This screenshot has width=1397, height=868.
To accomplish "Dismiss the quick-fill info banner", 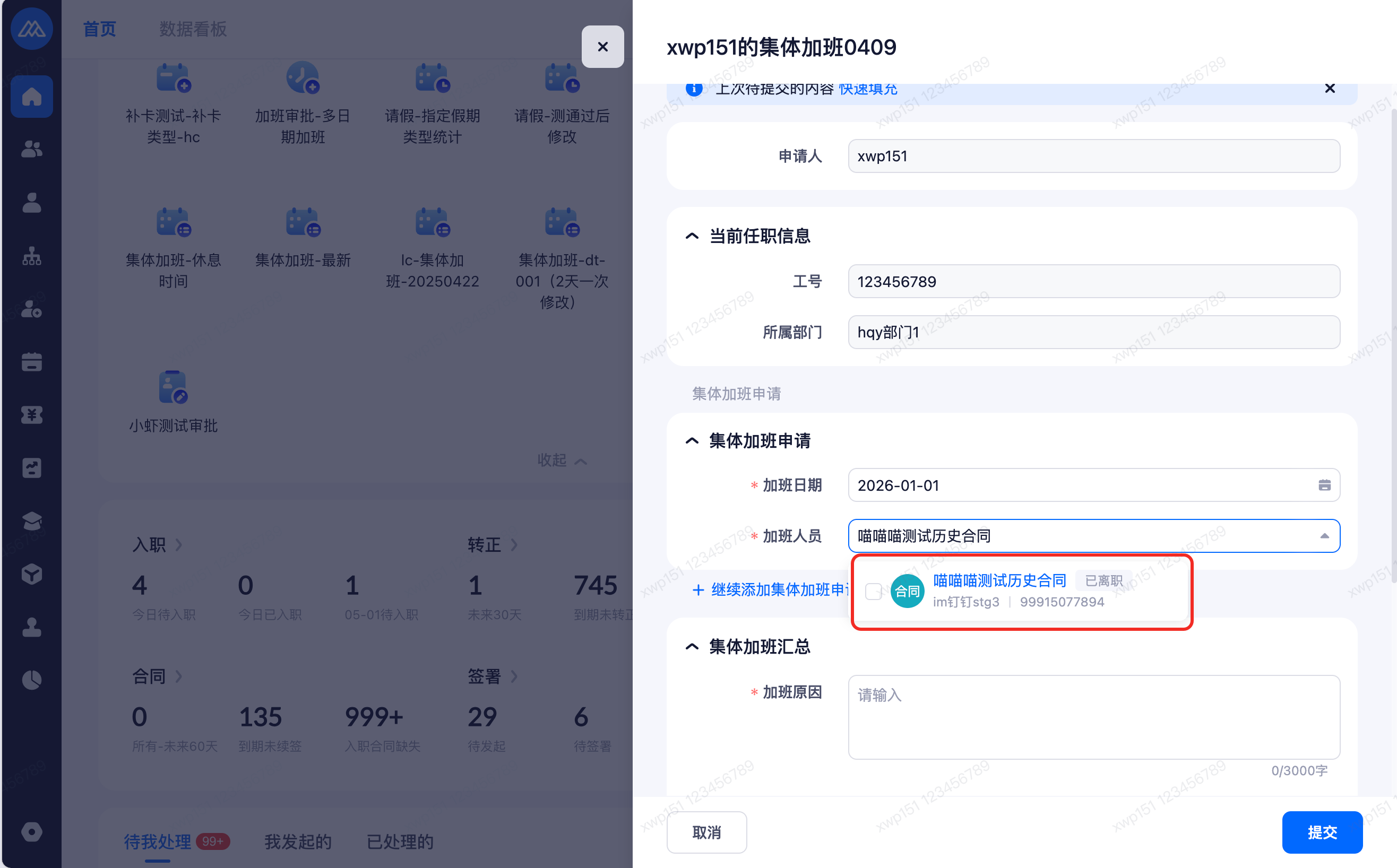I will [x=1329, y=89].
